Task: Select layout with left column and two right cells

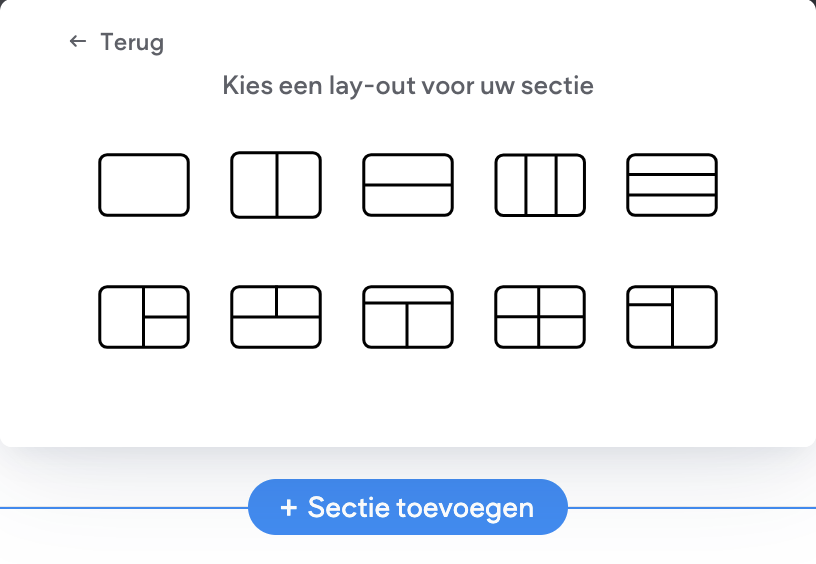Action: point(144,317)
